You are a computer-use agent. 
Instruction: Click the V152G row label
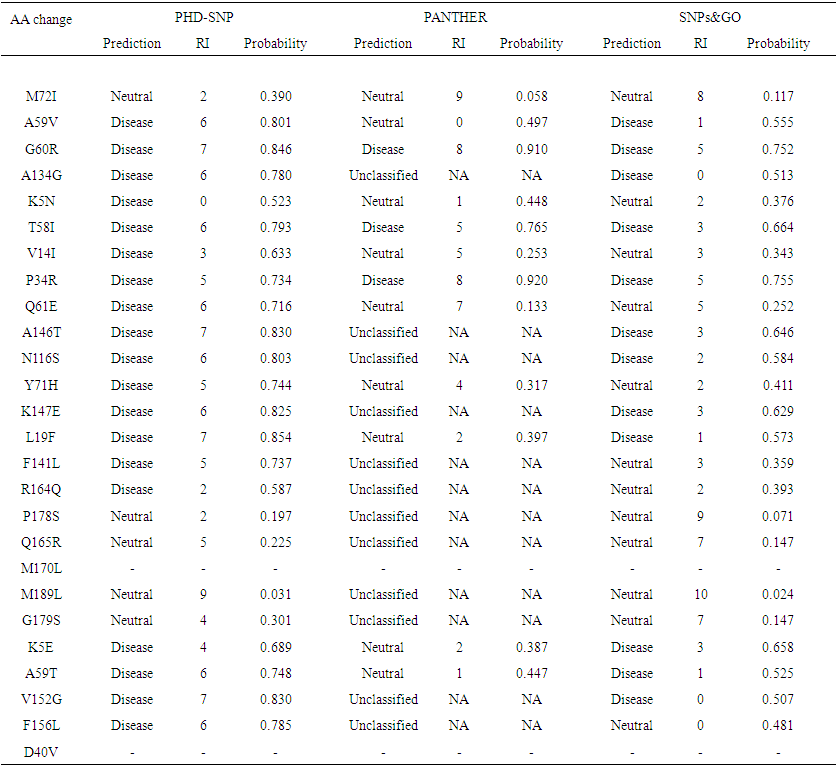click(41, 699)
